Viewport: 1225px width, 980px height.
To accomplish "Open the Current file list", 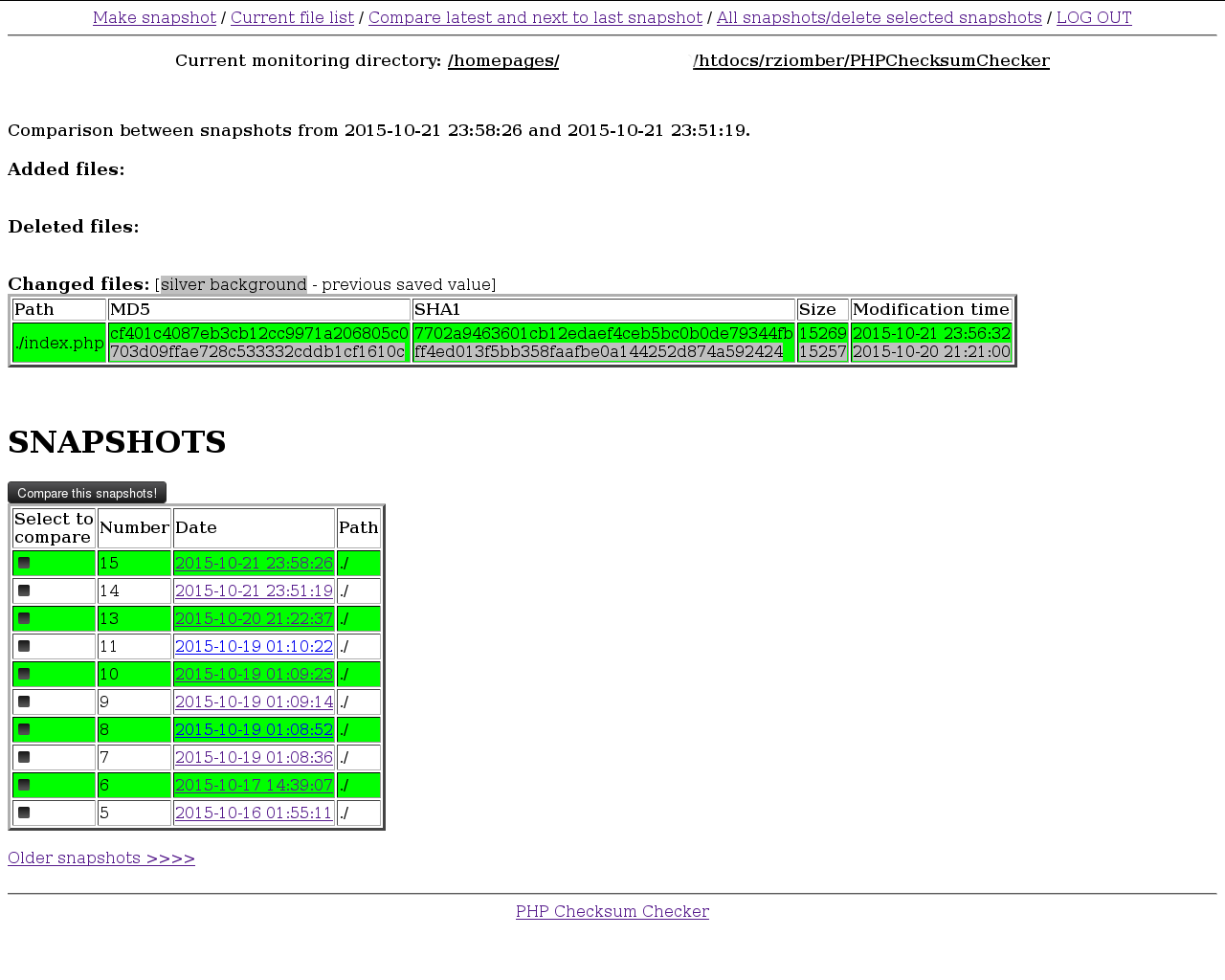I will click(x=292, y=17).
